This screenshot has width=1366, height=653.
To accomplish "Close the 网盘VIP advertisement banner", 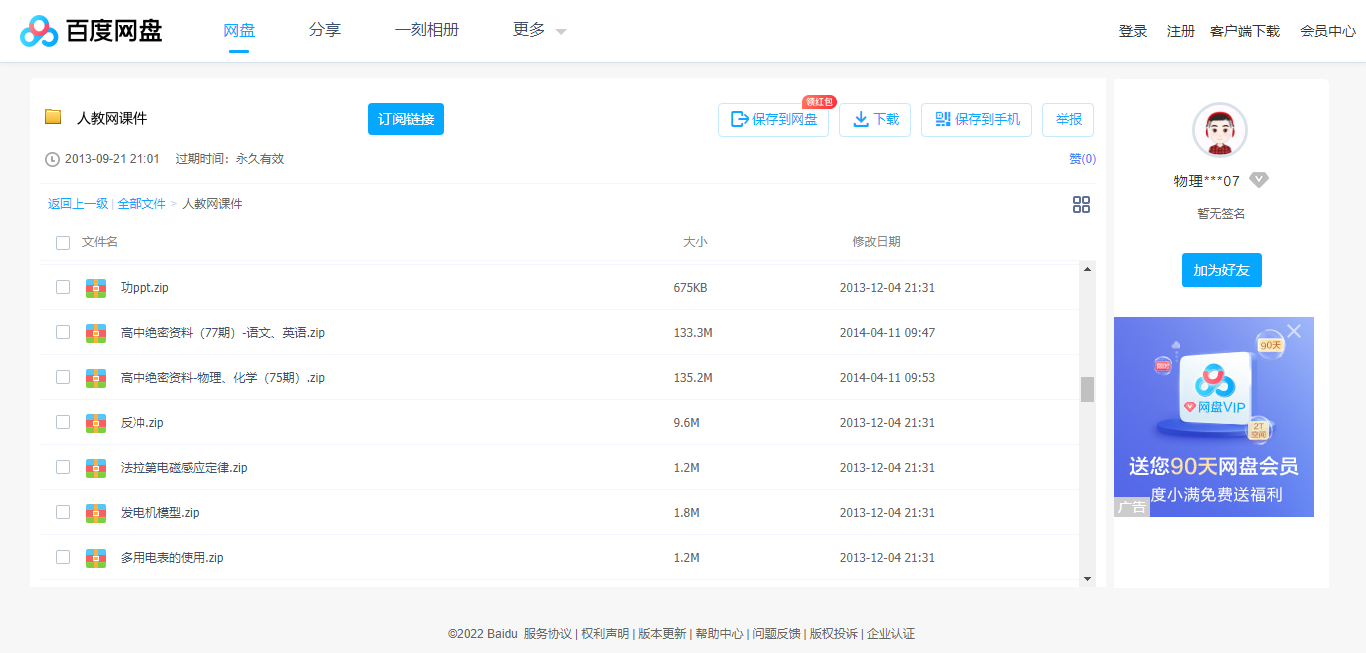I will coord(1295,329).
